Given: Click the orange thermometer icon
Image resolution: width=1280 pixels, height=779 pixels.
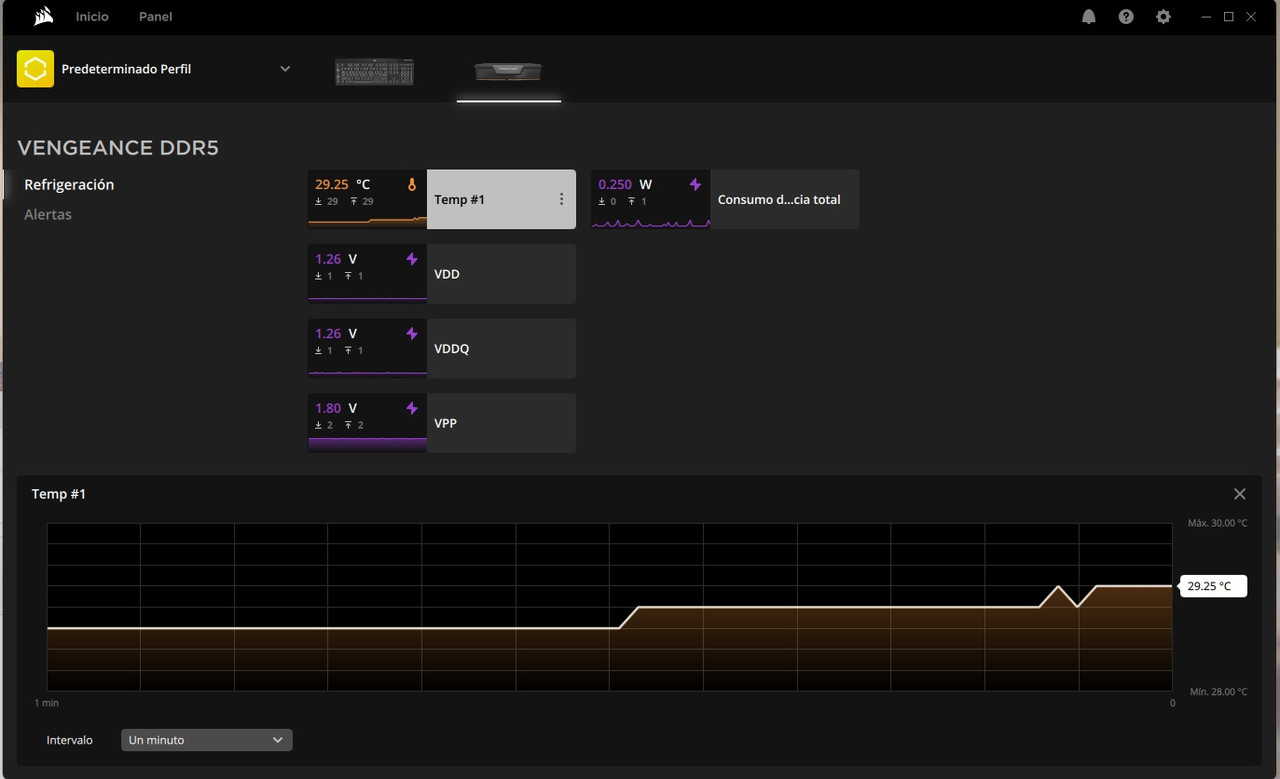Looking at the screenshot, I should pyautogui.click(x=411, y=185).
